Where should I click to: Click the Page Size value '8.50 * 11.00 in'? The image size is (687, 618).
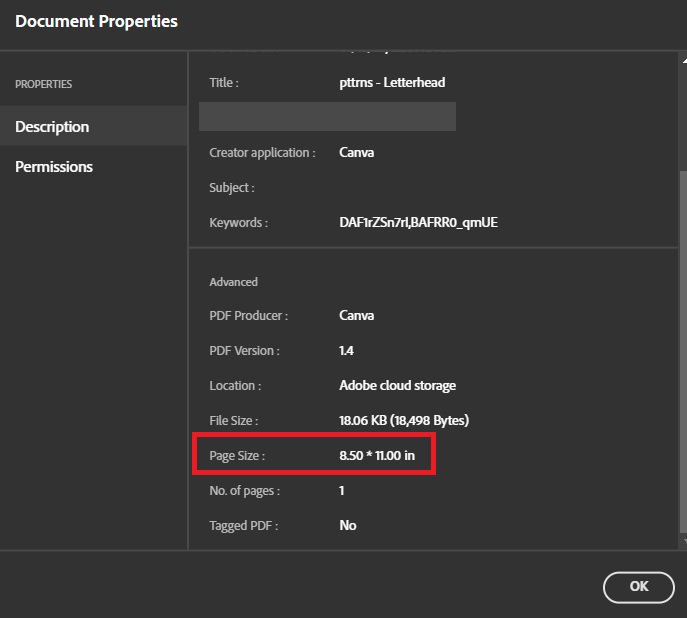click(377, 456)
